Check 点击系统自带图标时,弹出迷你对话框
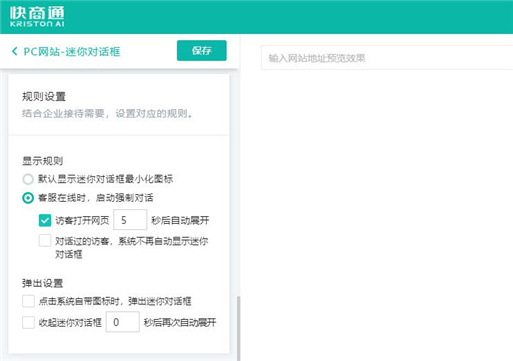The width and height of the screenshot is (513, 361). pyautogui.click(x=28, y=301)
